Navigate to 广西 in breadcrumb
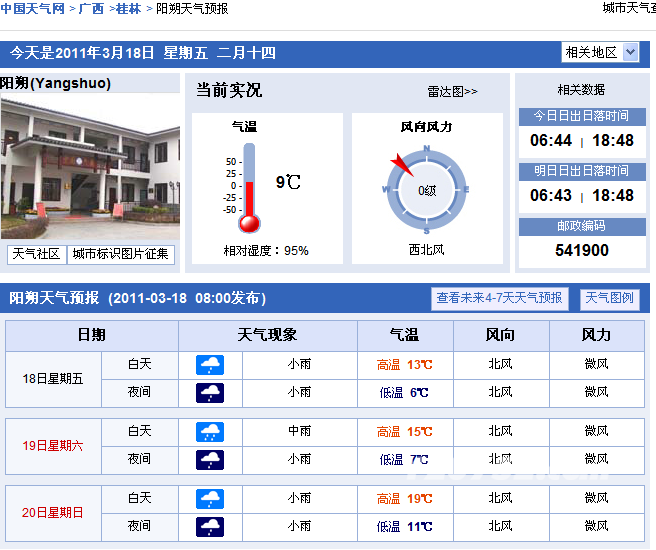The width and height of the screenshot is (656, 550). [x=92, y=9]
